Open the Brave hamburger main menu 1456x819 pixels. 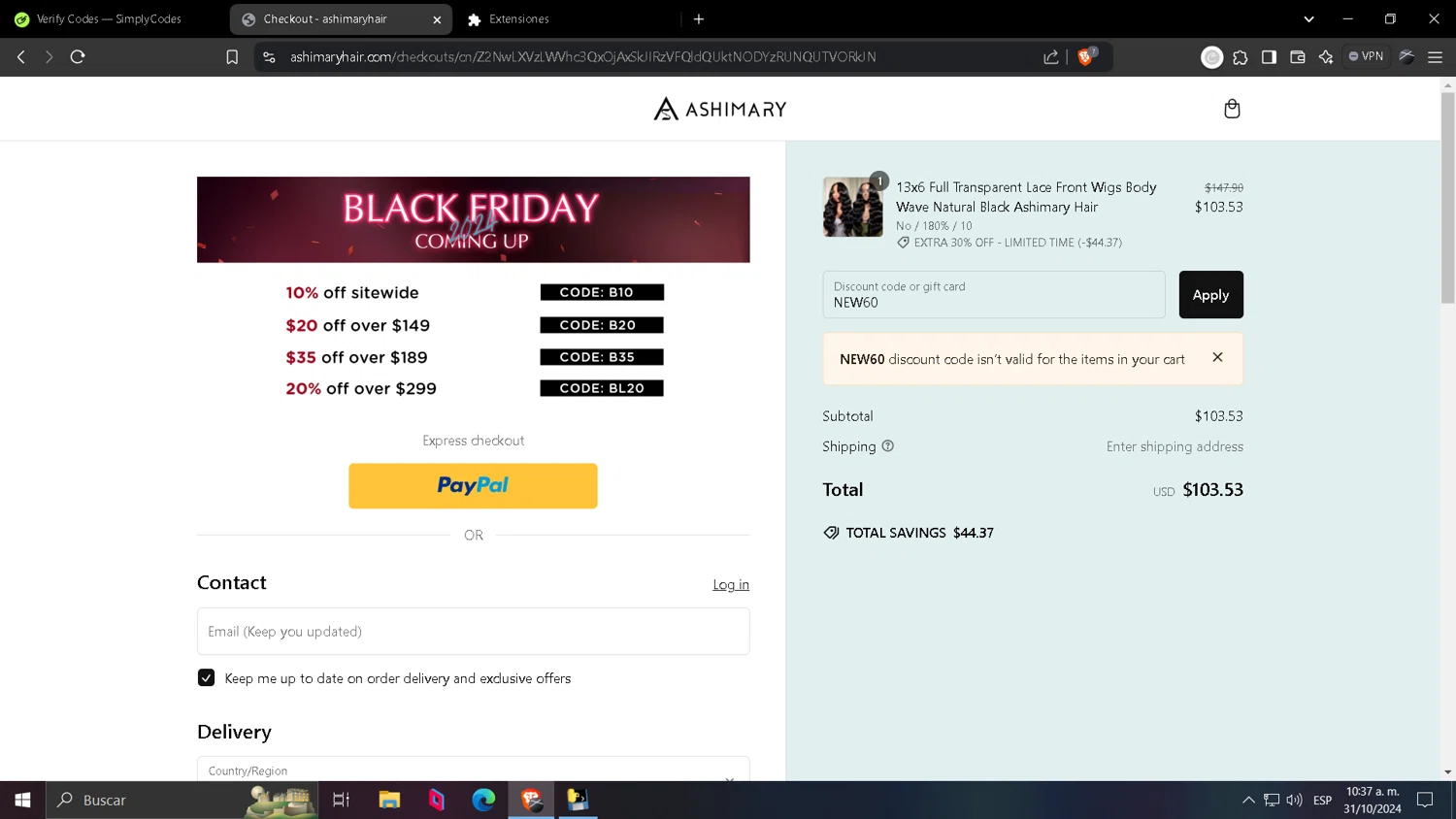pos(1435,57)
